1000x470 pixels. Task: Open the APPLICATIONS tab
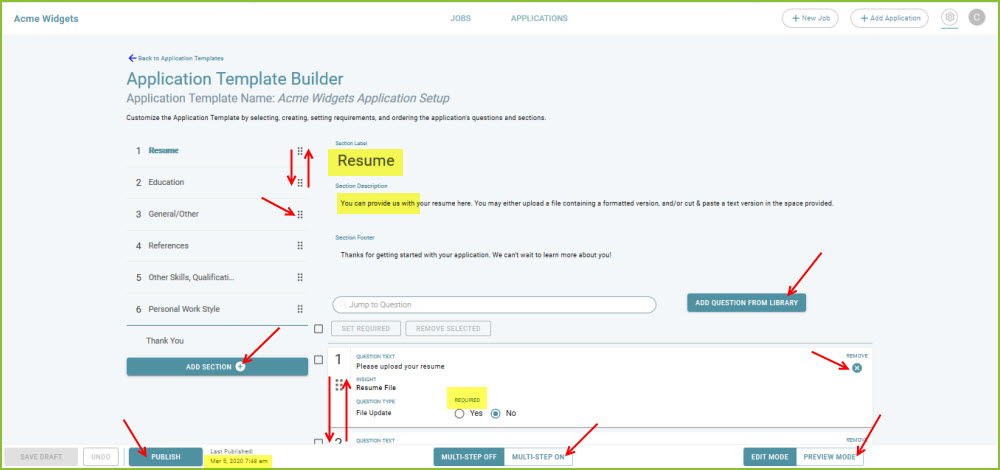click(539, 18)
